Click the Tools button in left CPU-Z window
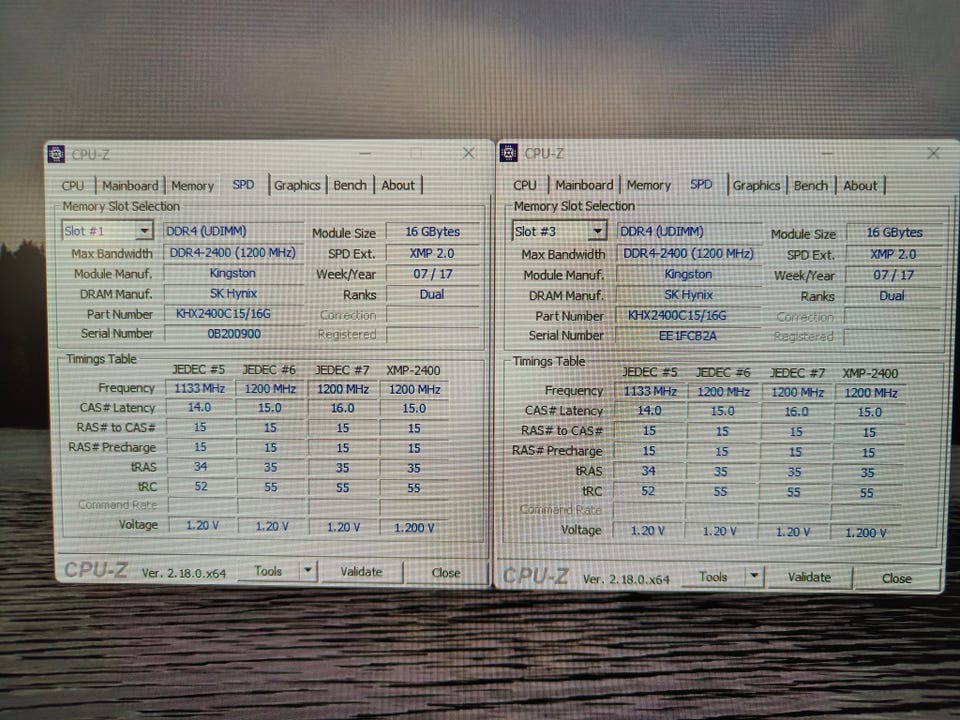 coord(268,571)
